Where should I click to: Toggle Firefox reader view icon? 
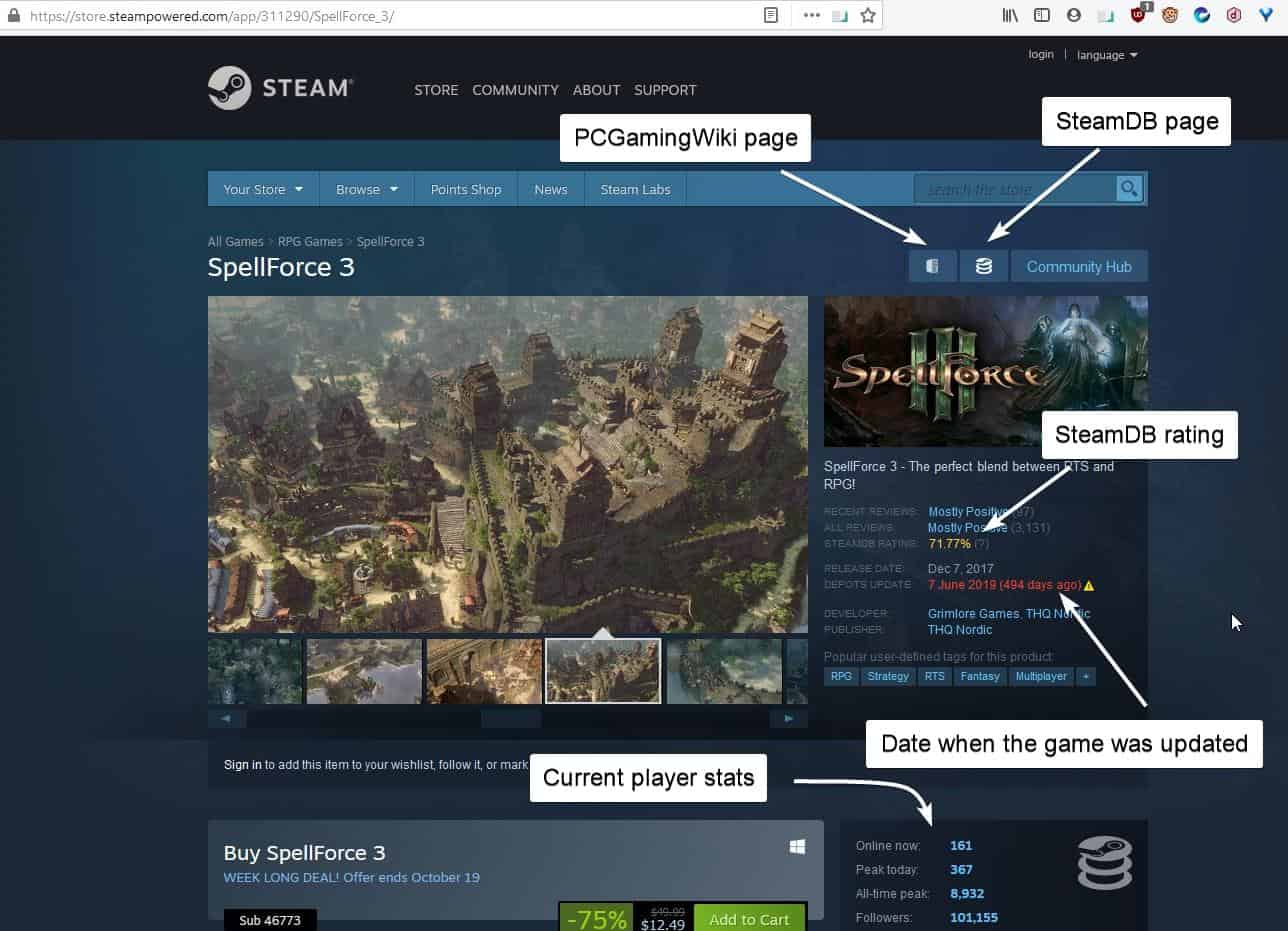771,15
